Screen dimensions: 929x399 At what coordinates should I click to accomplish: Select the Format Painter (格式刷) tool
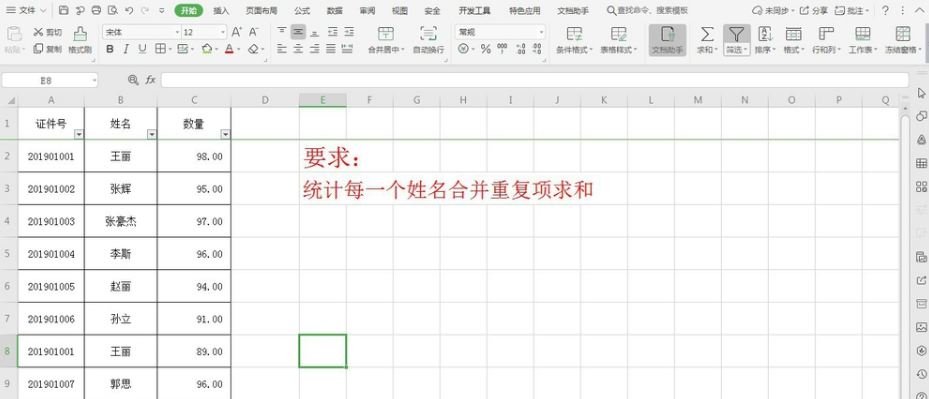click(80, 40)
